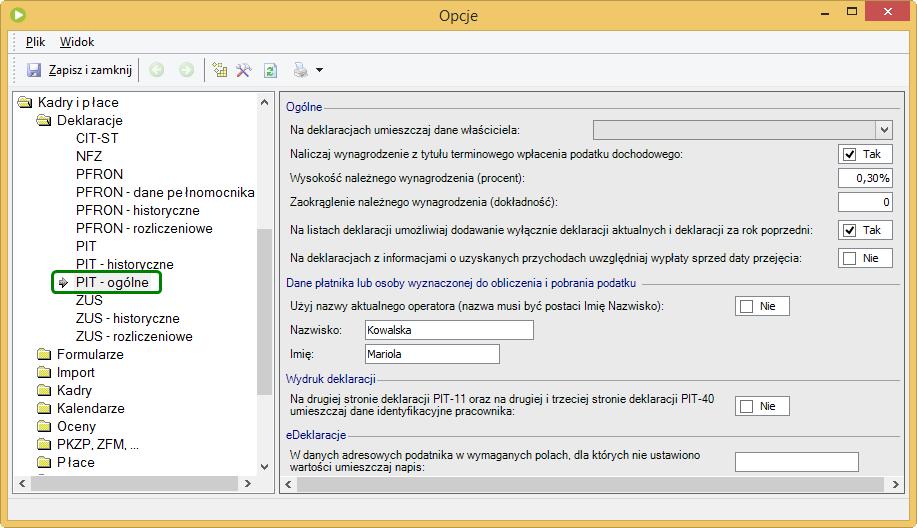Click the Wysokość wynagrodzenia percent field
Viewport: 917px width, 528px height.
pyautogui.click(x=865, y=178)
